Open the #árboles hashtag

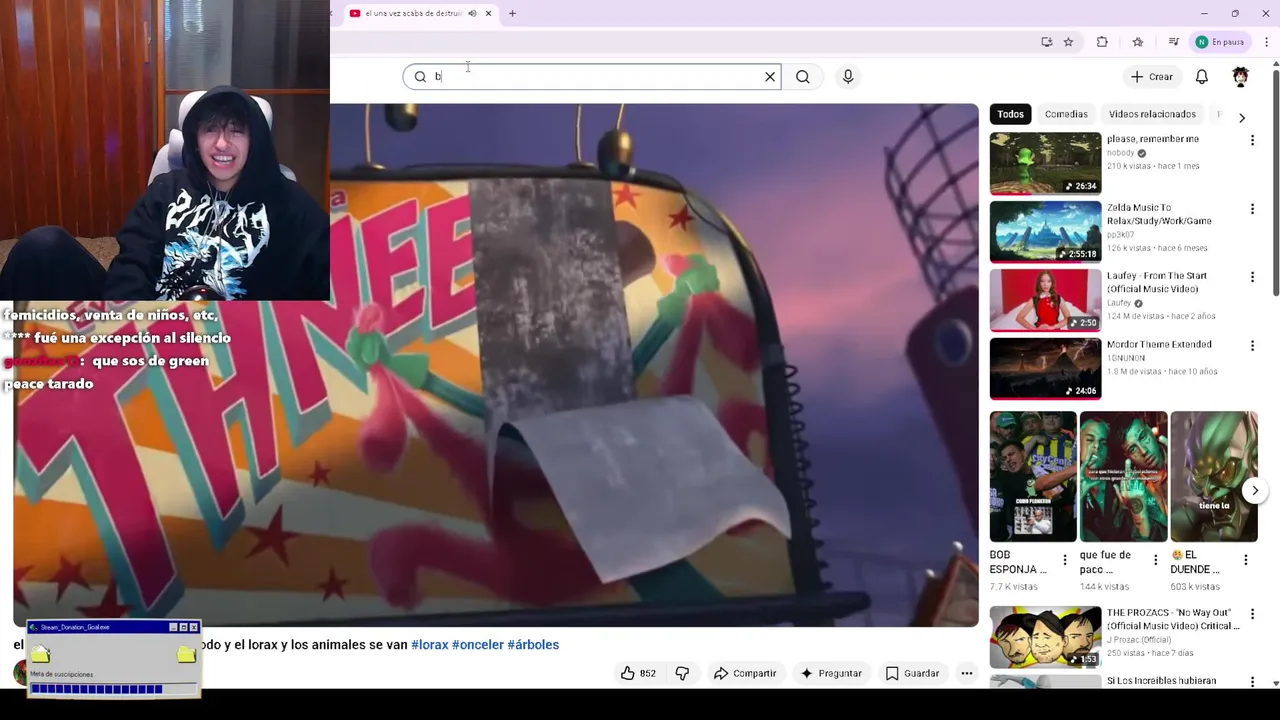(x=533, y=645)
